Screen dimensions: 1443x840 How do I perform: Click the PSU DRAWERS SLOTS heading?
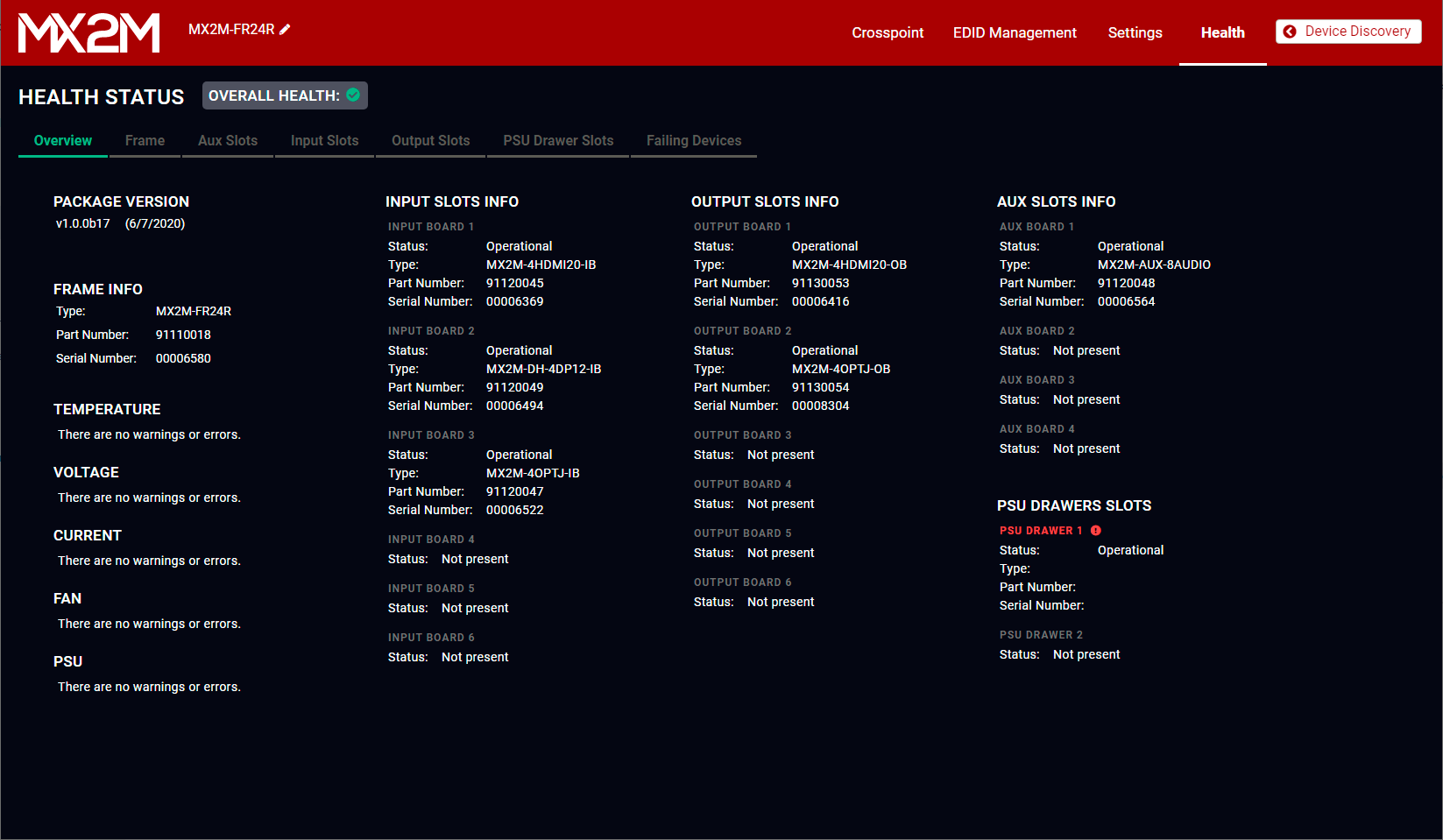(x=1074, y=505)
